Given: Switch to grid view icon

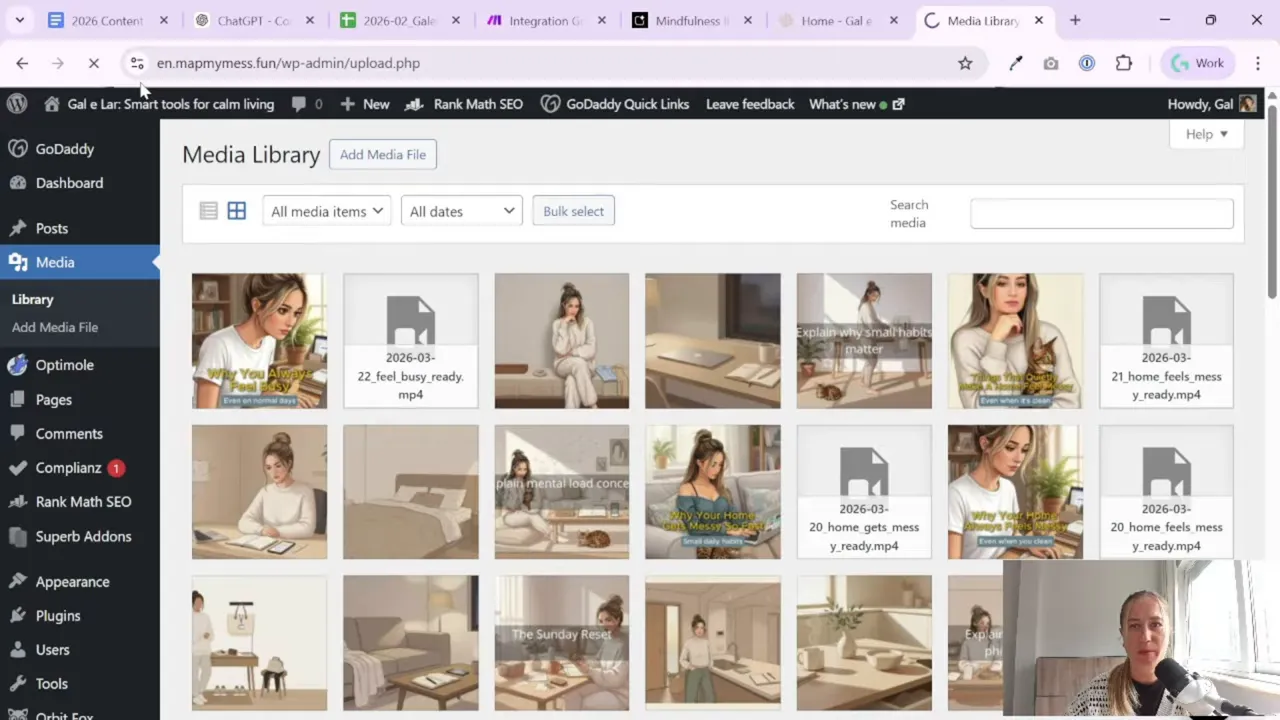Looking at the screenshot, I should [x=236, y=211].
